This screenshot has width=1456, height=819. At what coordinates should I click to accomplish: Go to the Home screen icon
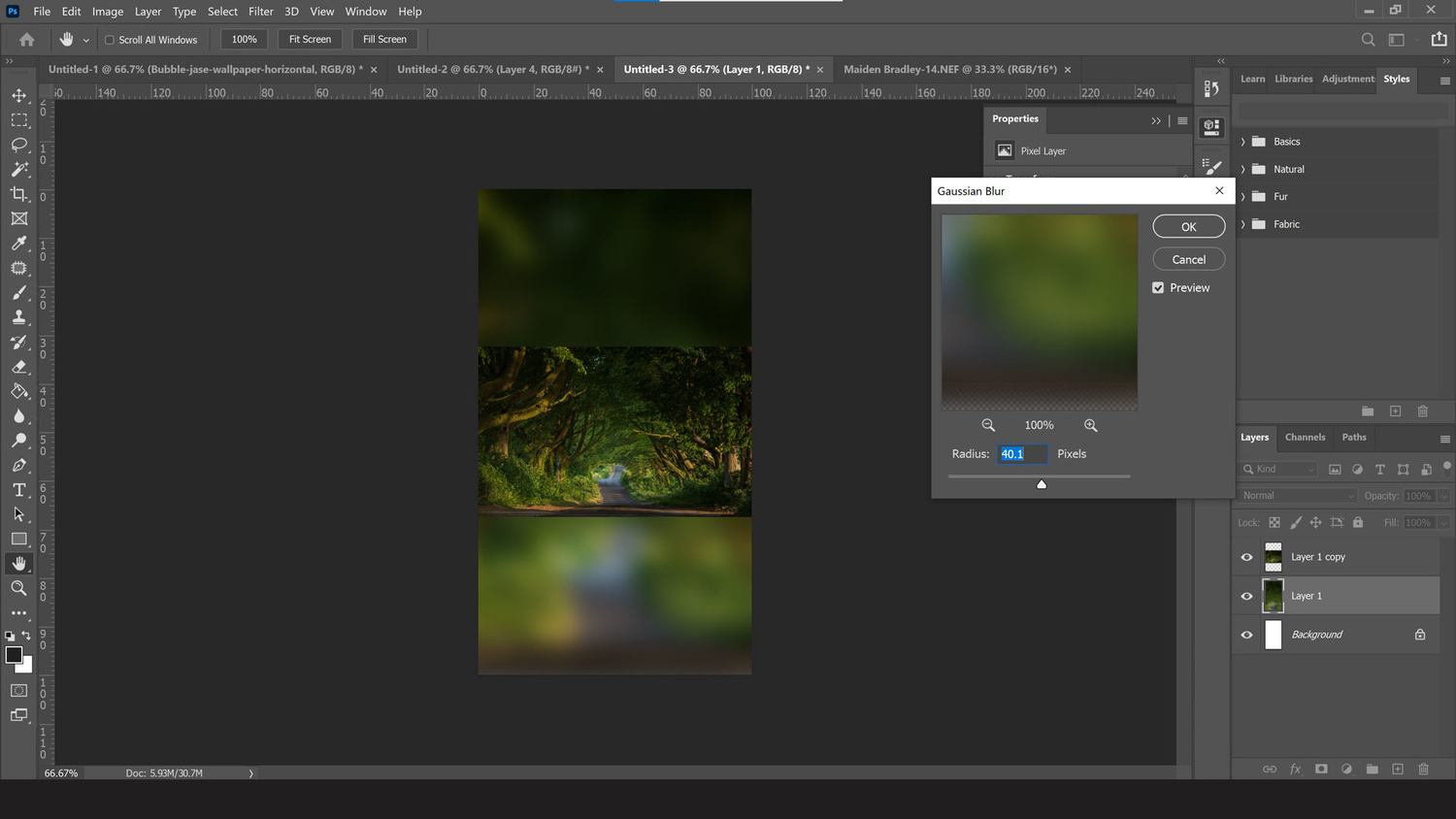point(26,40)
